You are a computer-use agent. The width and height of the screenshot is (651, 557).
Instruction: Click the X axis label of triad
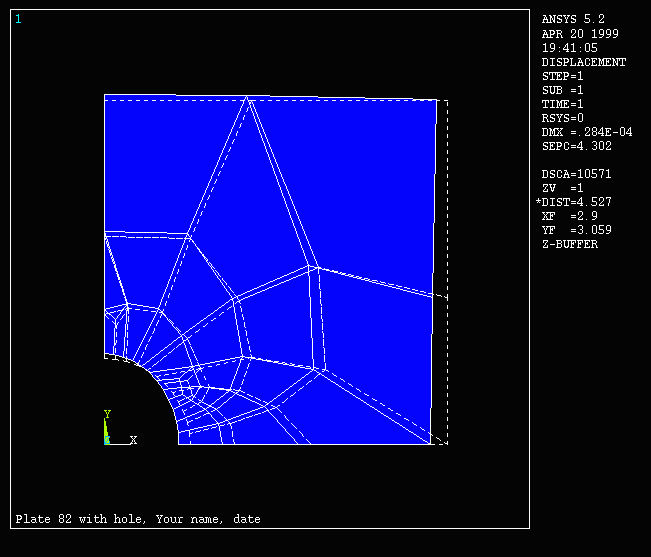point(133,440)
